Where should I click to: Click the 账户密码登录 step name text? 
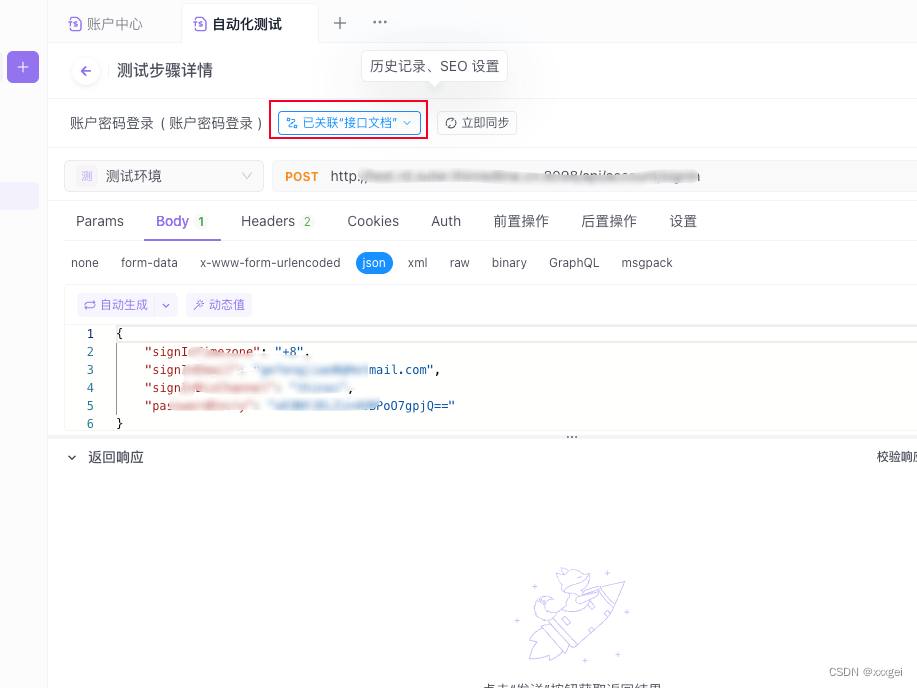pyautogui.click(x=166, y=123)
